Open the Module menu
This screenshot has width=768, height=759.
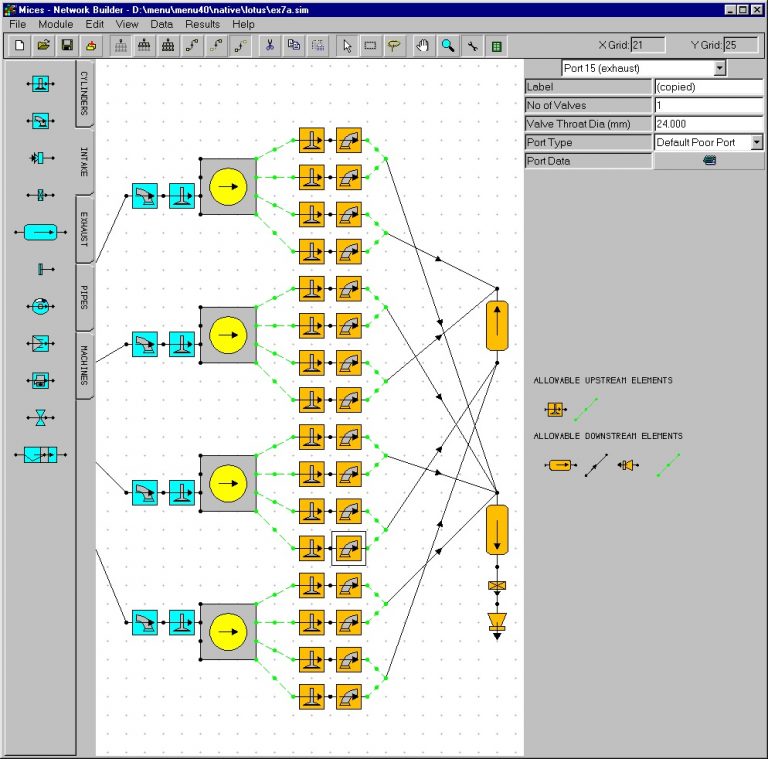pos(56,23)
